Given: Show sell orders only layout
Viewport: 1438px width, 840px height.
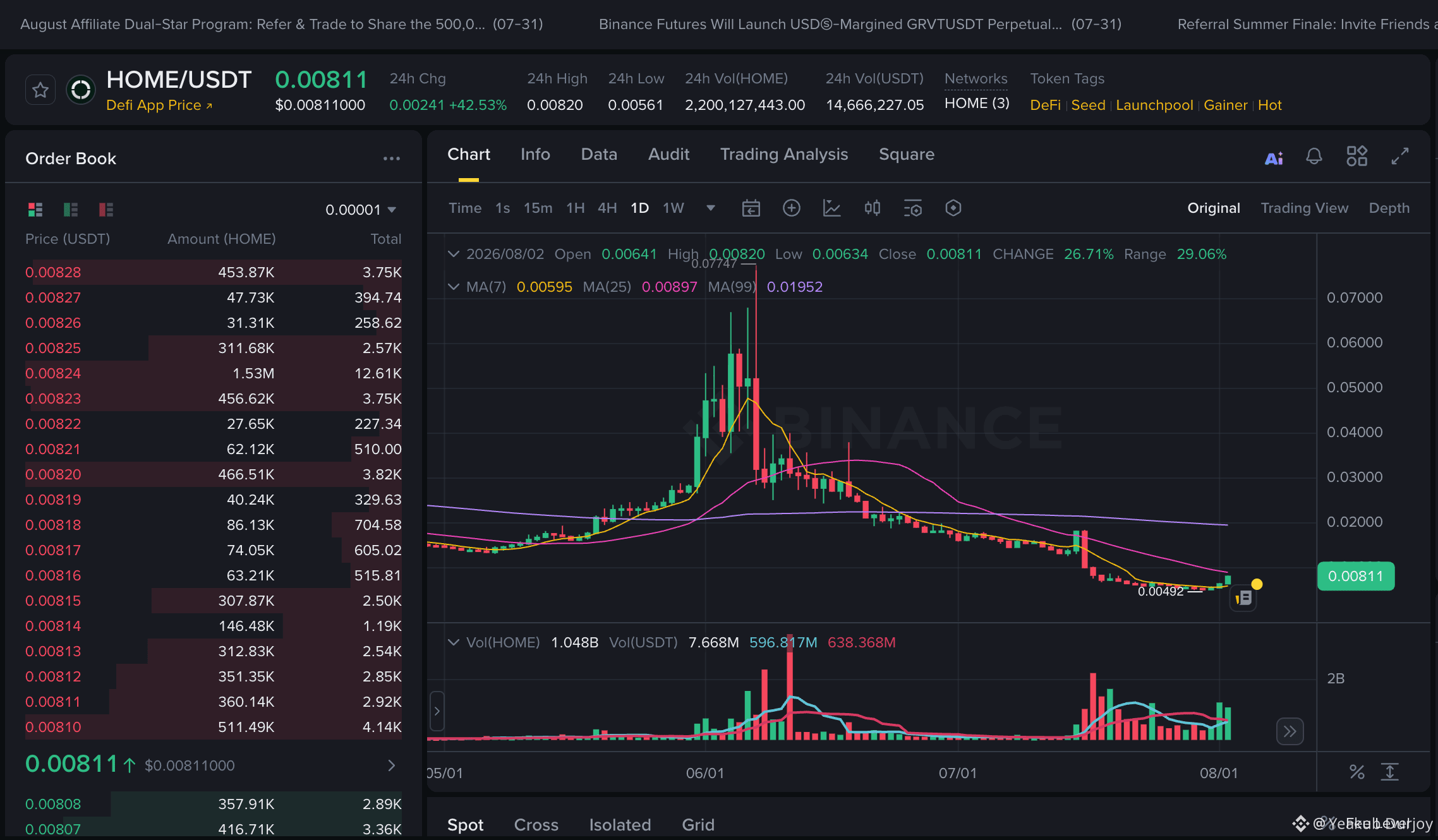Looking at the screenshot, I should 106,209.
